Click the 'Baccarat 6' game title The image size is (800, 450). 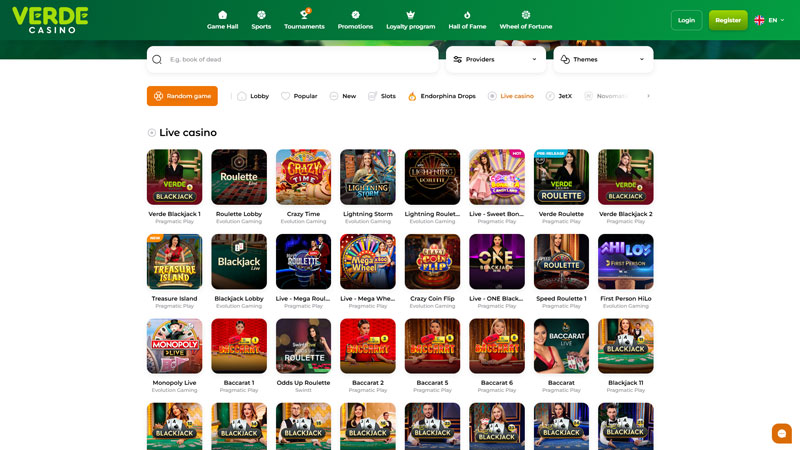(x=497, y=383)
